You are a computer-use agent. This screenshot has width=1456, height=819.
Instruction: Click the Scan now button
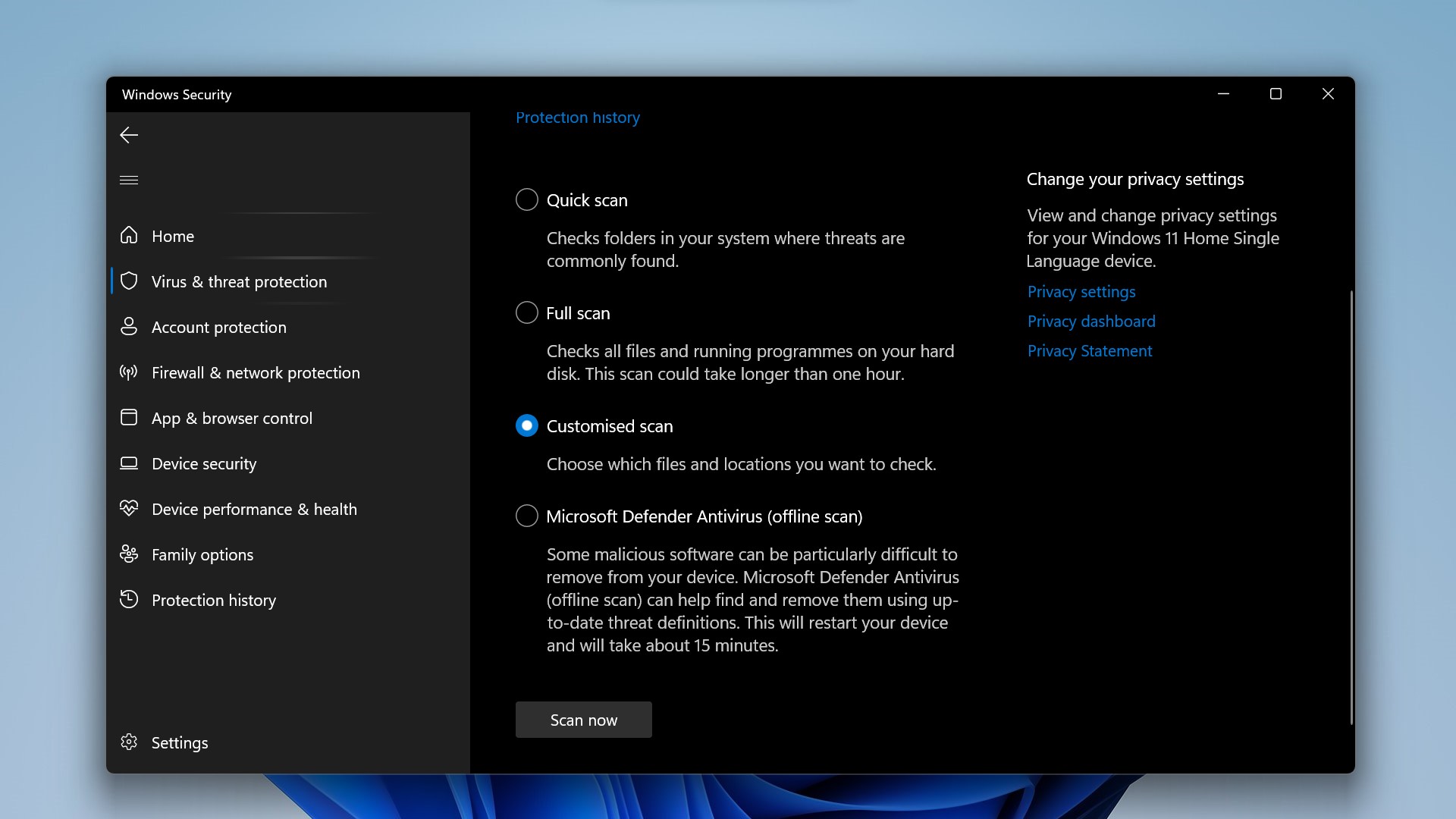(x=583, y=719)
